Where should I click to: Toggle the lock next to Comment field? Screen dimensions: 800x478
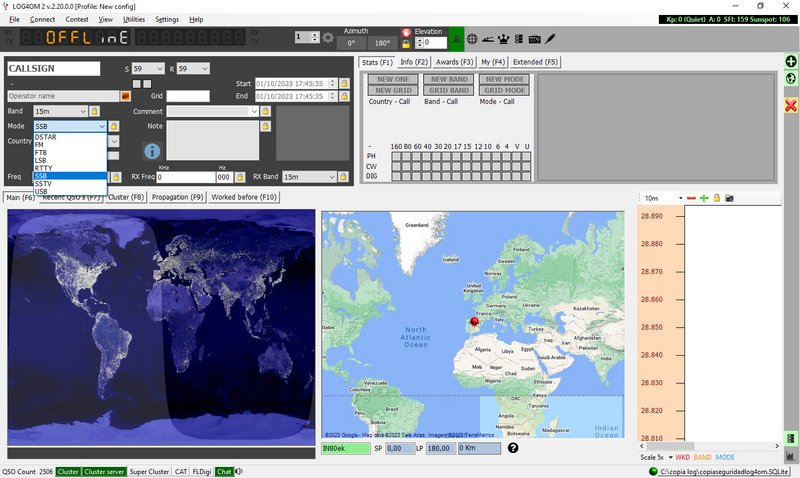265,111
